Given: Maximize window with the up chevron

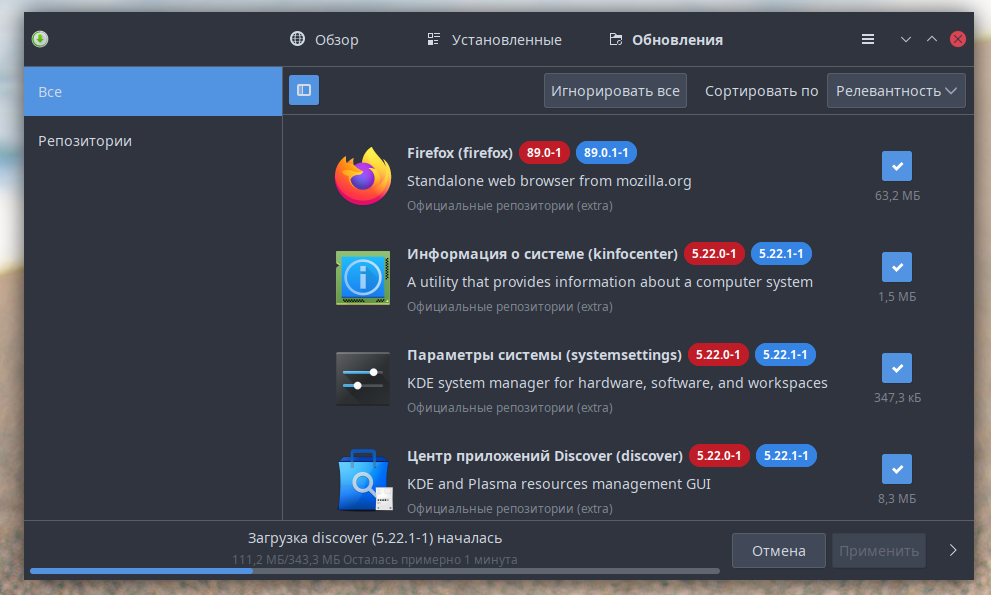Looking at the screenshot, I should pos(932,39).
